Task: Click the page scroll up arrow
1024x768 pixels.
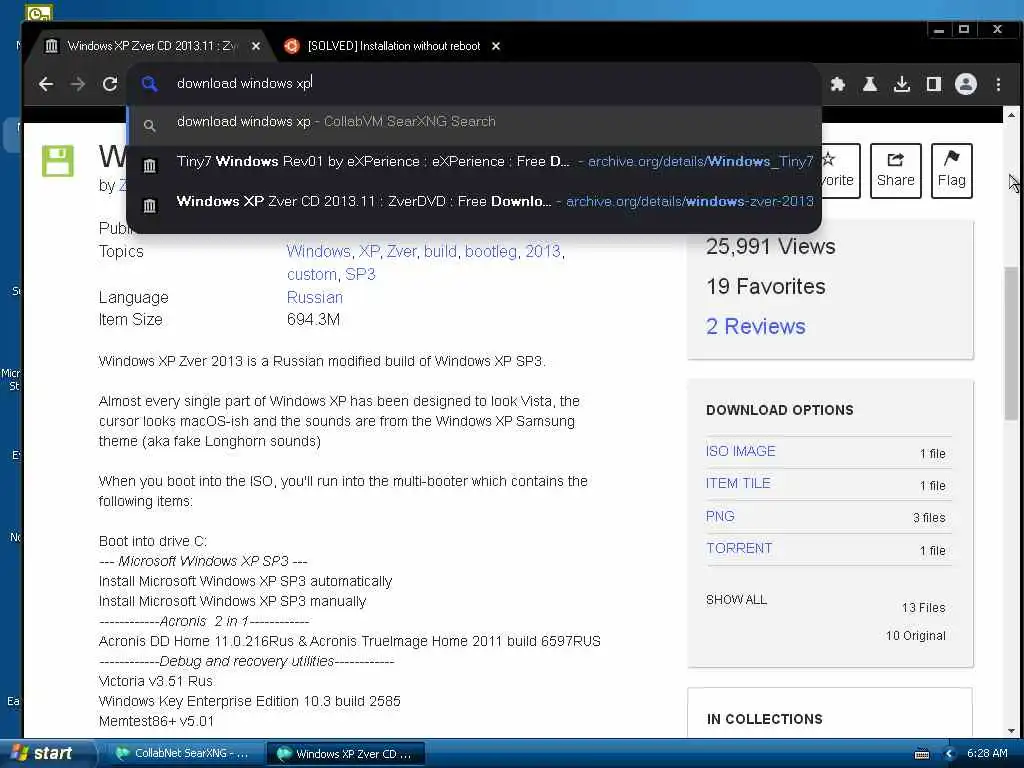Action: pyautogui.click(x=1012, y=115)
